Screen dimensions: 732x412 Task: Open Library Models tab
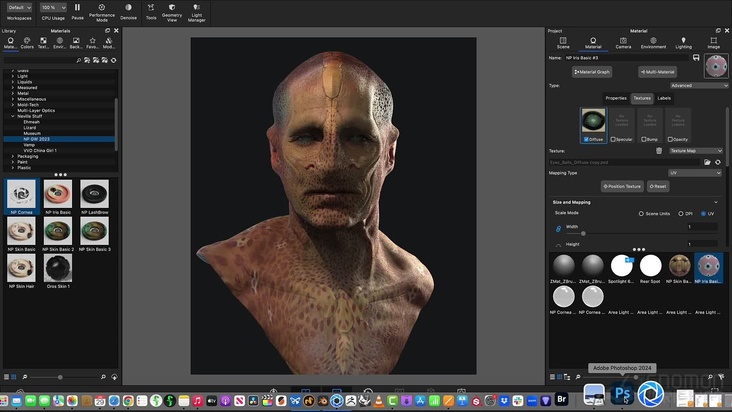click(108, 43)
